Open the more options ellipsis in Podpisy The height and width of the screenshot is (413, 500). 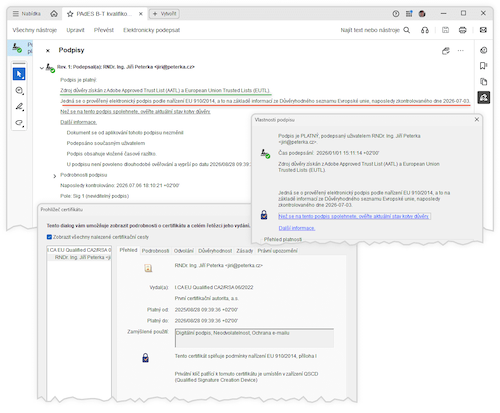tap(461, 51)
